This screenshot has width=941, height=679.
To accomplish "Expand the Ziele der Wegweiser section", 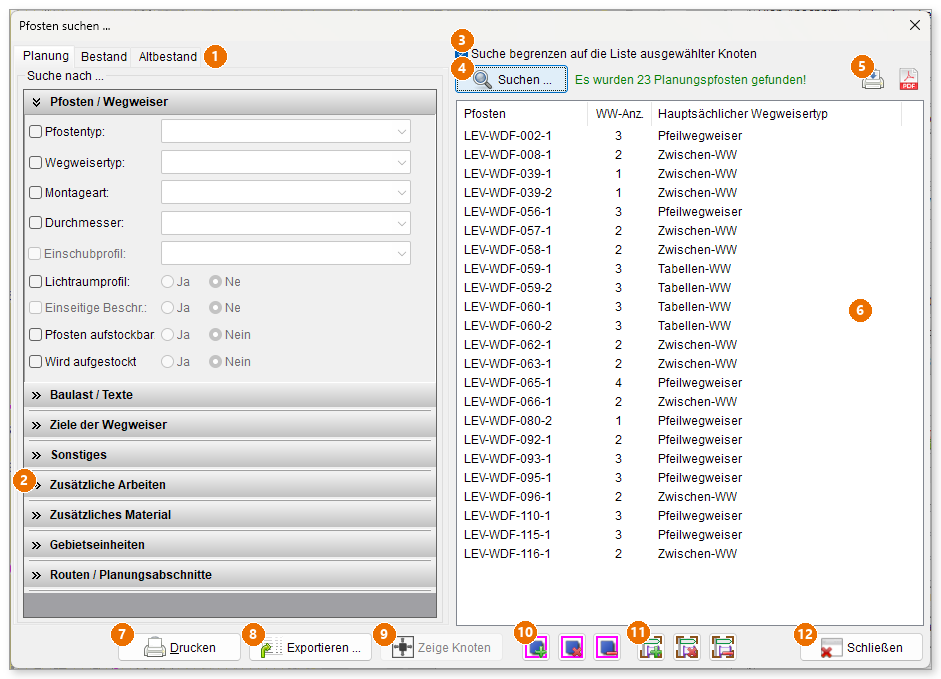I will click(230, 425).
